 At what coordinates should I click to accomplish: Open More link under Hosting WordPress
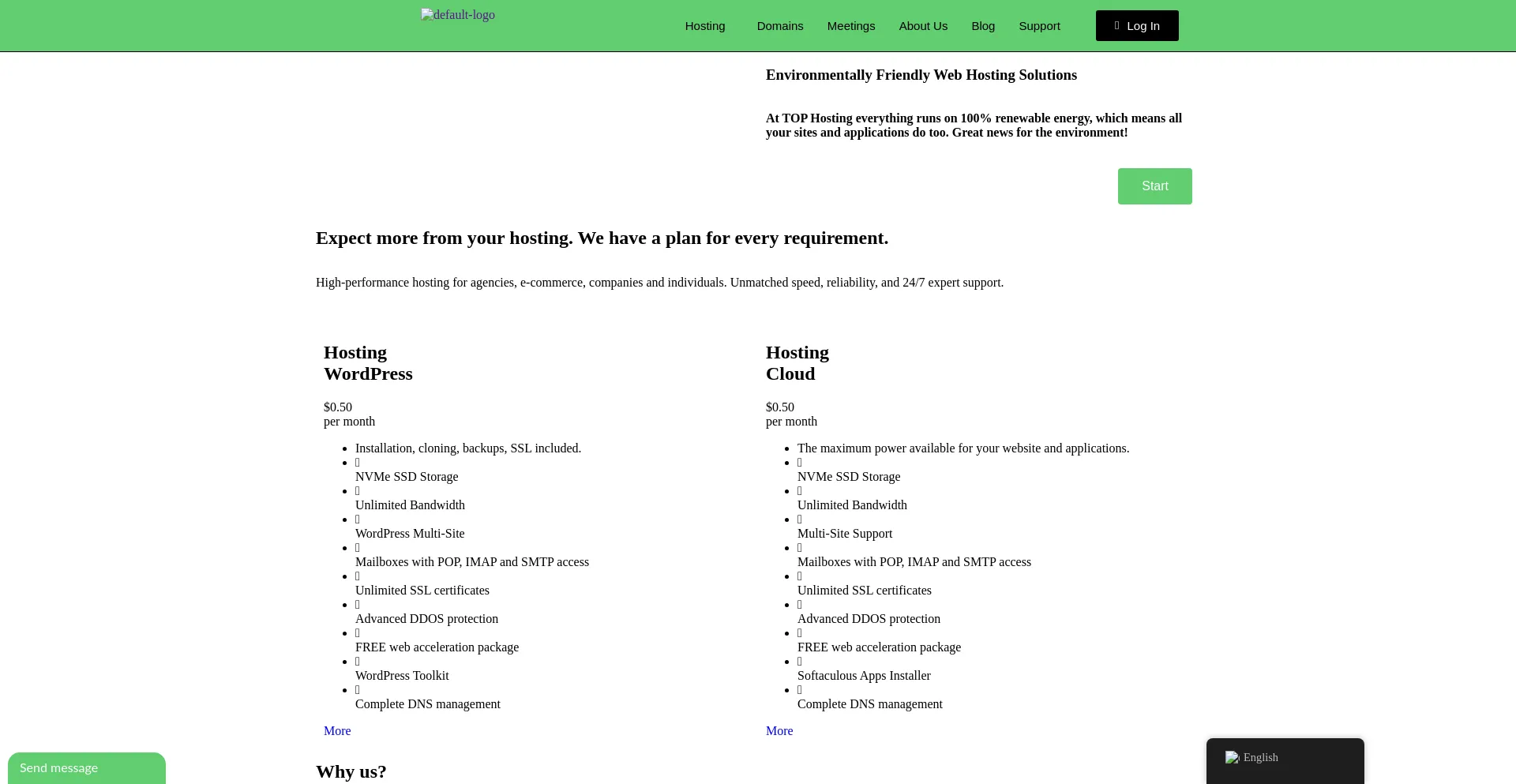[337, 731]
